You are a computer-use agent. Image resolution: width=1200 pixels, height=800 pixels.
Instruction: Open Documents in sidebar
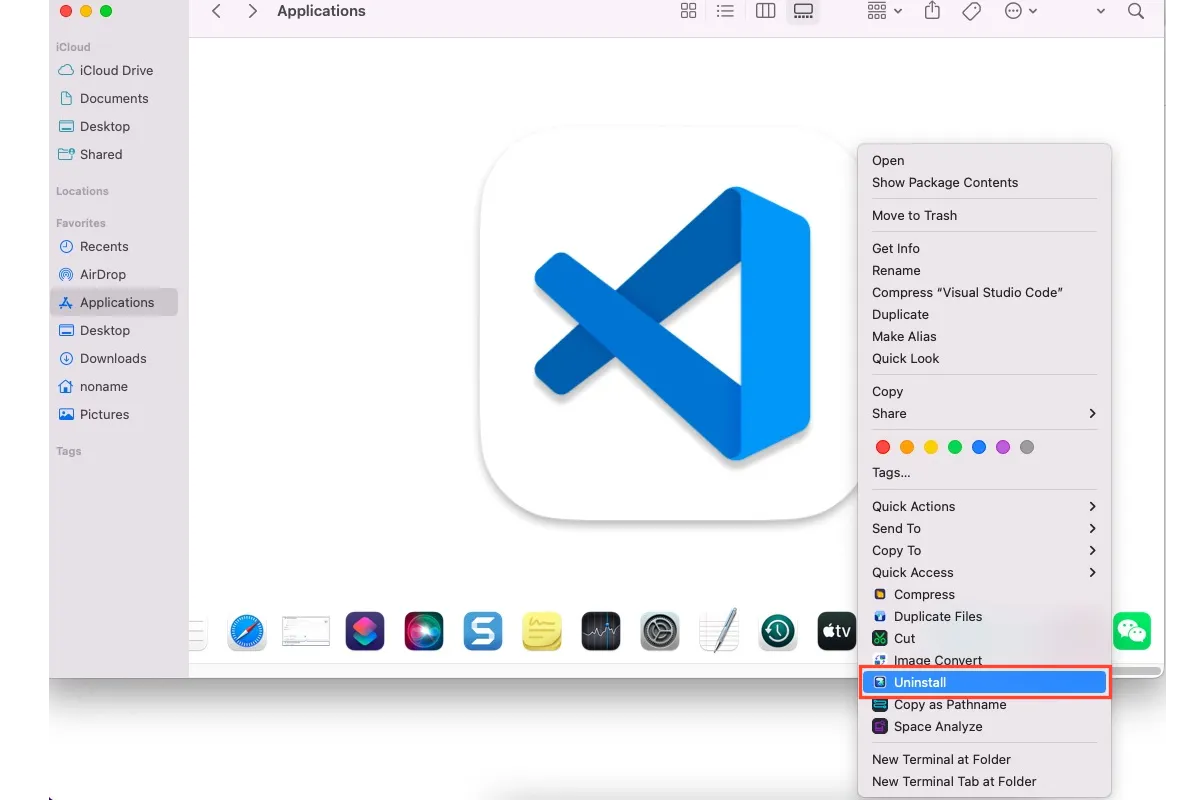pyautogui.click(x=114, y=98)
